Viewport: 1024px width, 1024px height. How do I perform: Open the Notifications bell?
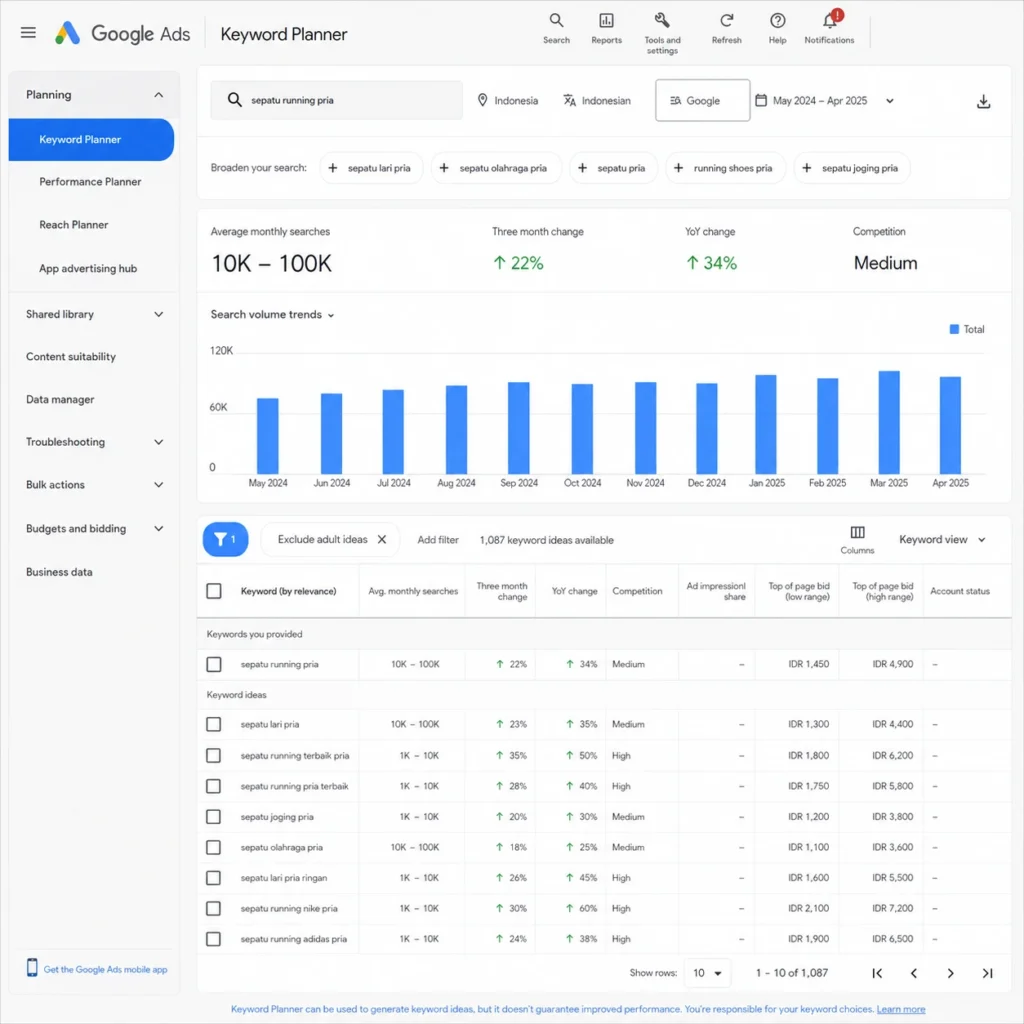829,28
